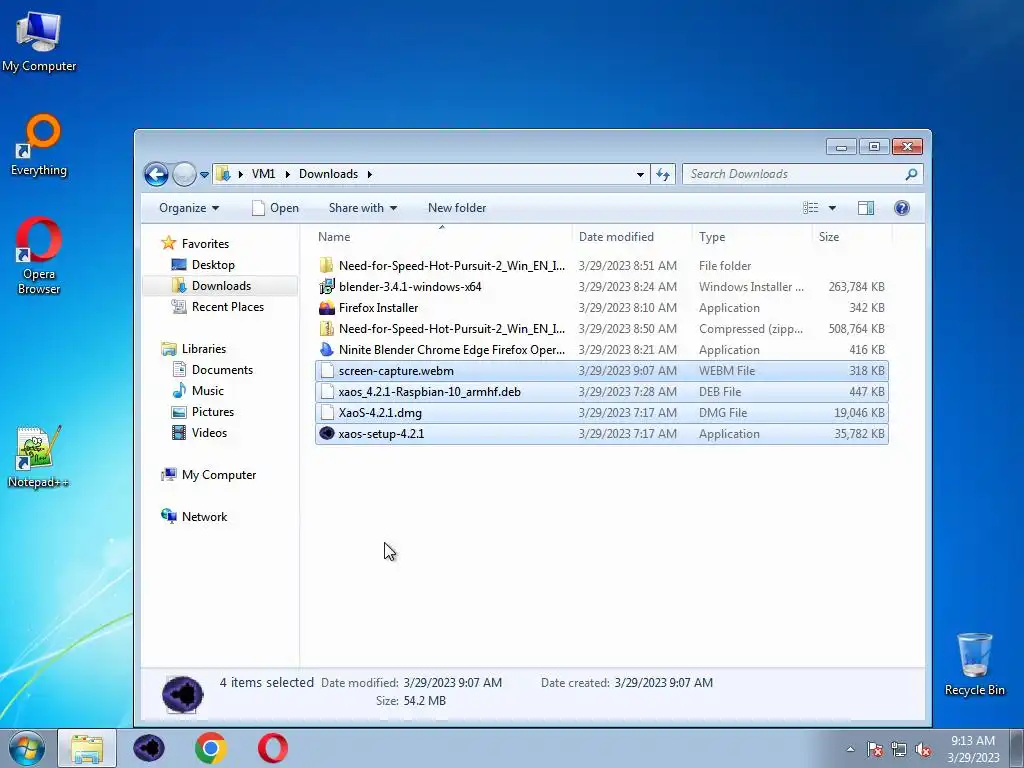Open the XaoS taskbar icon

point(149,748)
